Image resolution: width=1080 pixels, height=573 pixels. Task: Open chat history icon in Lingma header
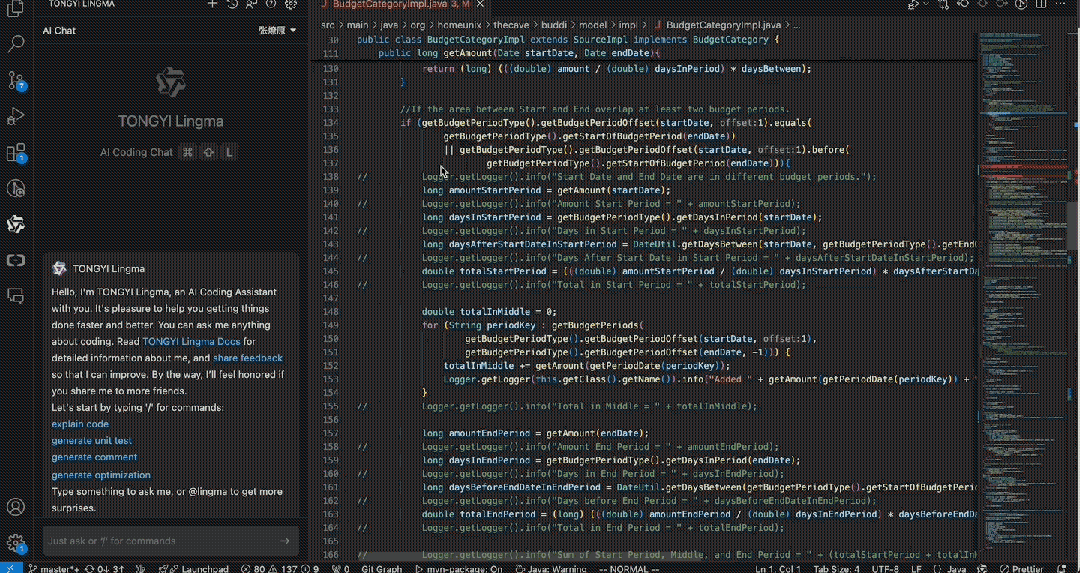232,3
